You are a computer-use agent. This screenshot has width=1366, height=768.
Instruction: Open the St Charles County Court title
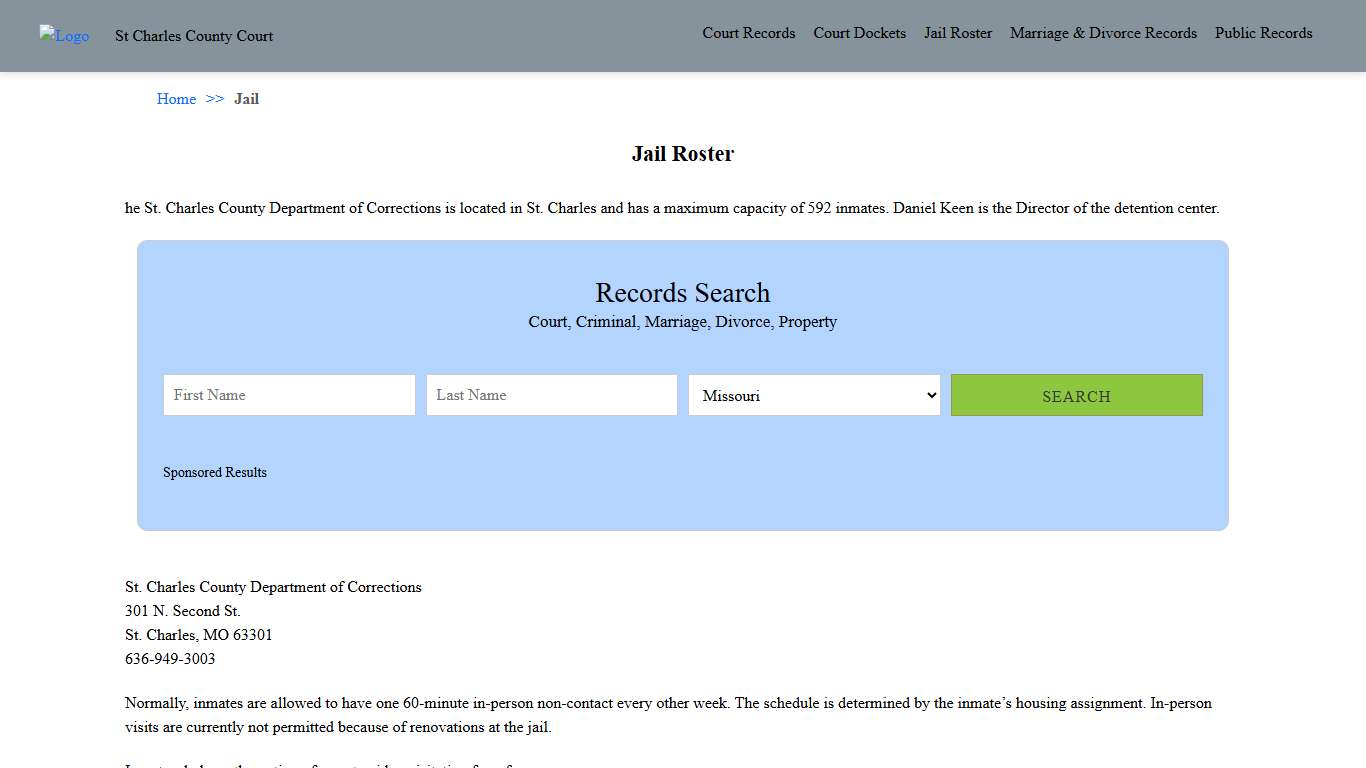pyautogui.click(x=194, y=36)
